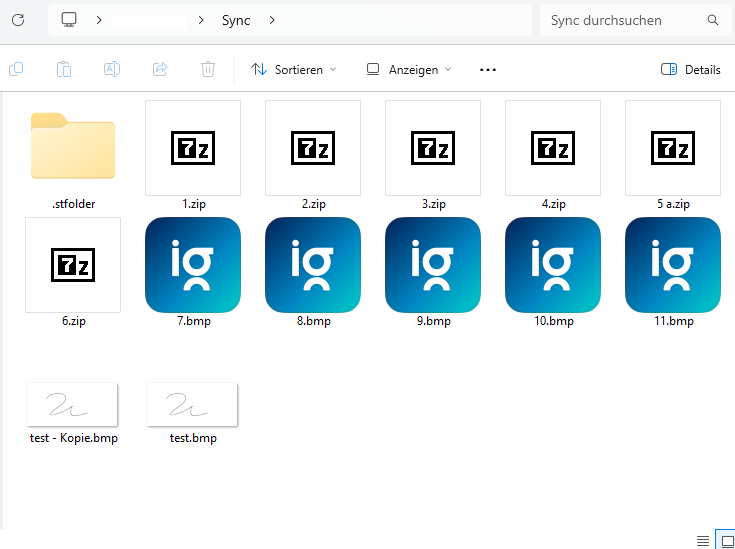
Task: Click the magnifier search icon
Action: pyautogui.click(x=712, y=20)
